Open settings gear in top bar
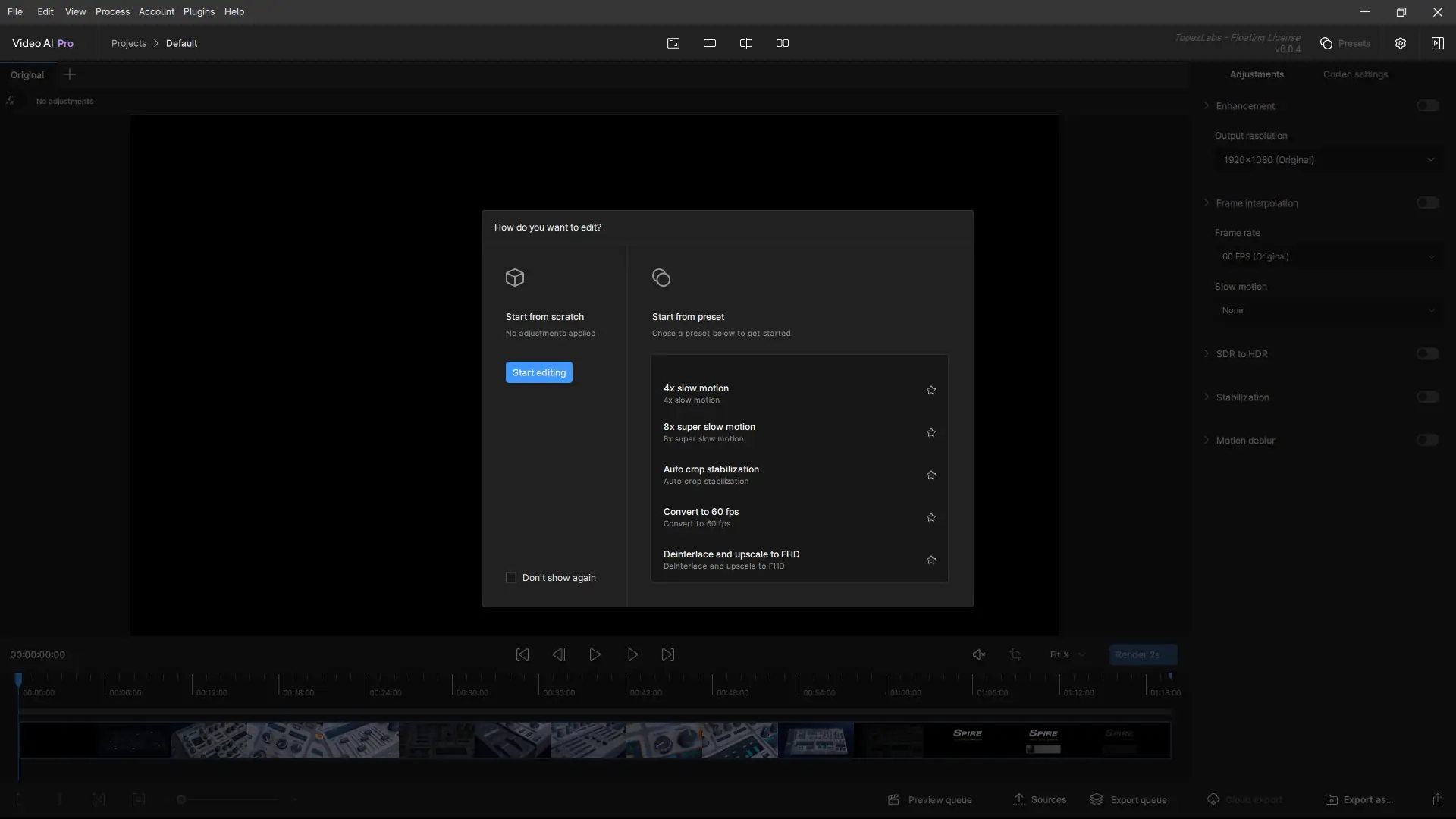This screenshot has width=1456, height=819. pos(1400,43)
